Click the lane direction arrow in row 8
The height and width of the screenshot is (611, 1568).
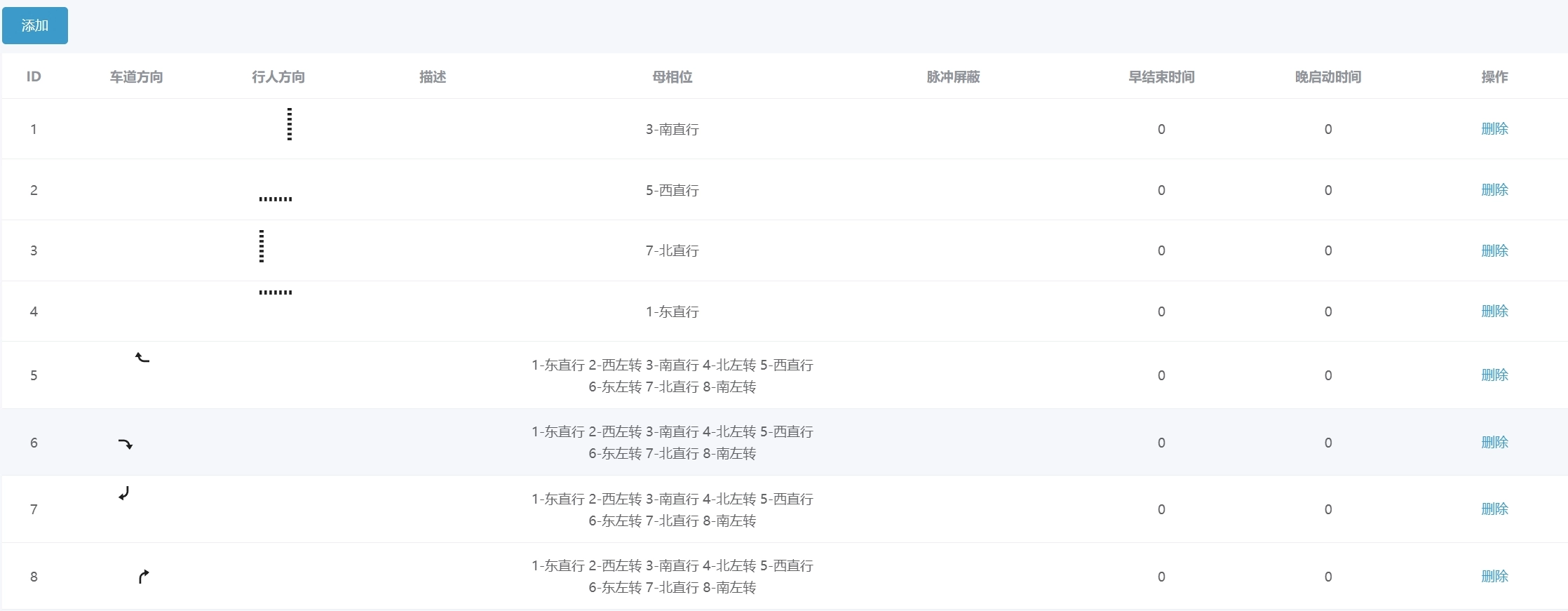pos(143,577)
